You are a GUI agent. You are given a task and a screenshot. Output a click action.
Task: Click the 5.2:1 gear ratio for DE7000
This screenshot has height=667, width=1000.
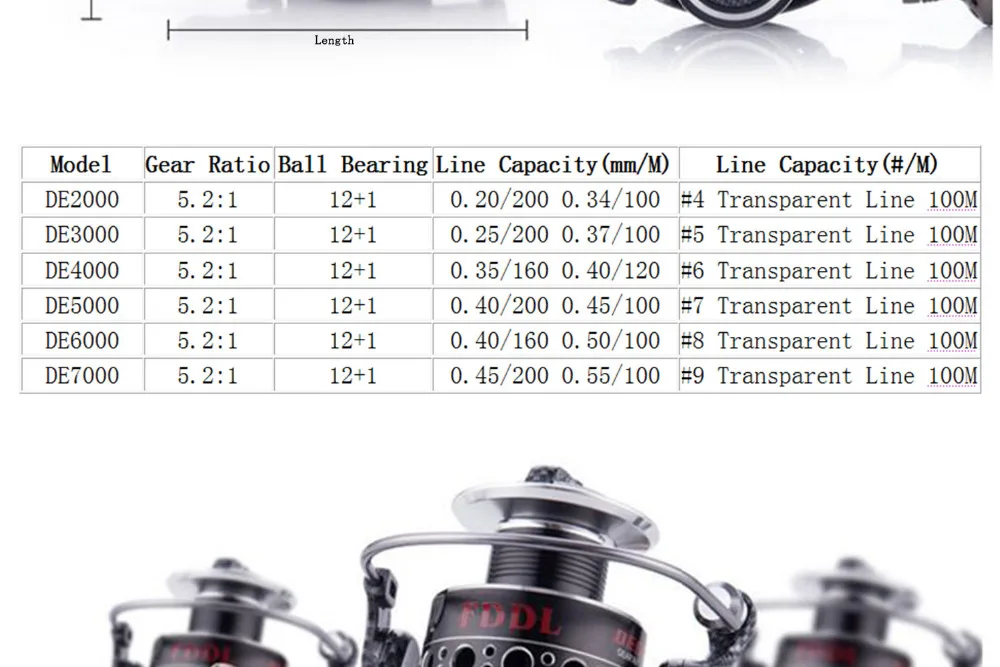[x=209, y=375]
